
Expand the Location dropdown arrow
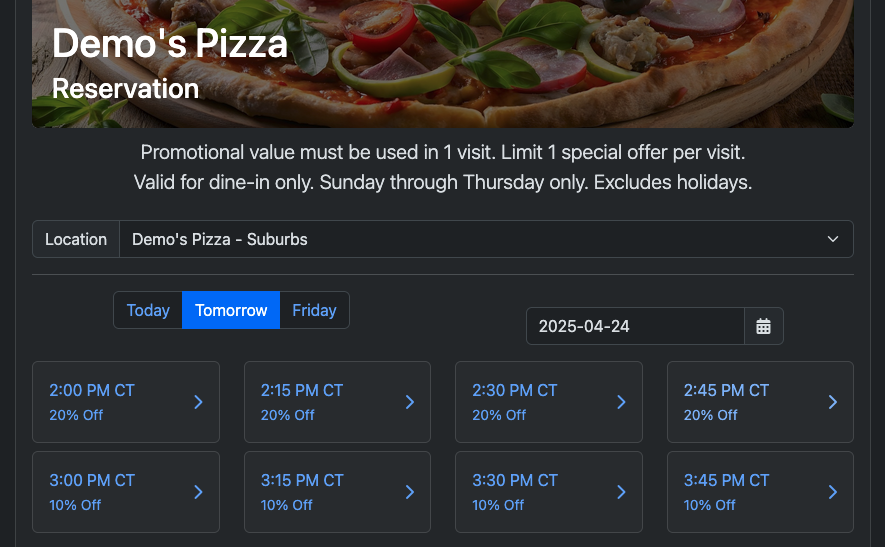pyautogui.click(x=833, y=239)
